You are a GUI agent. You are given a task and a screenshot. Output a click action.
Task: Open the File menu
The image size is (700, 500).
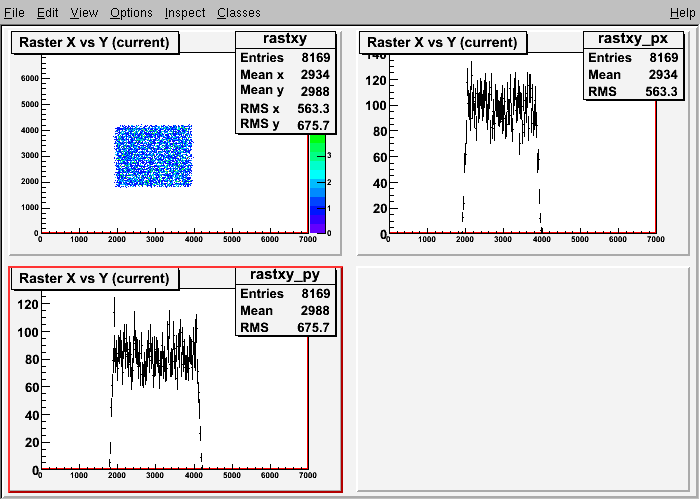coord(14,12)
